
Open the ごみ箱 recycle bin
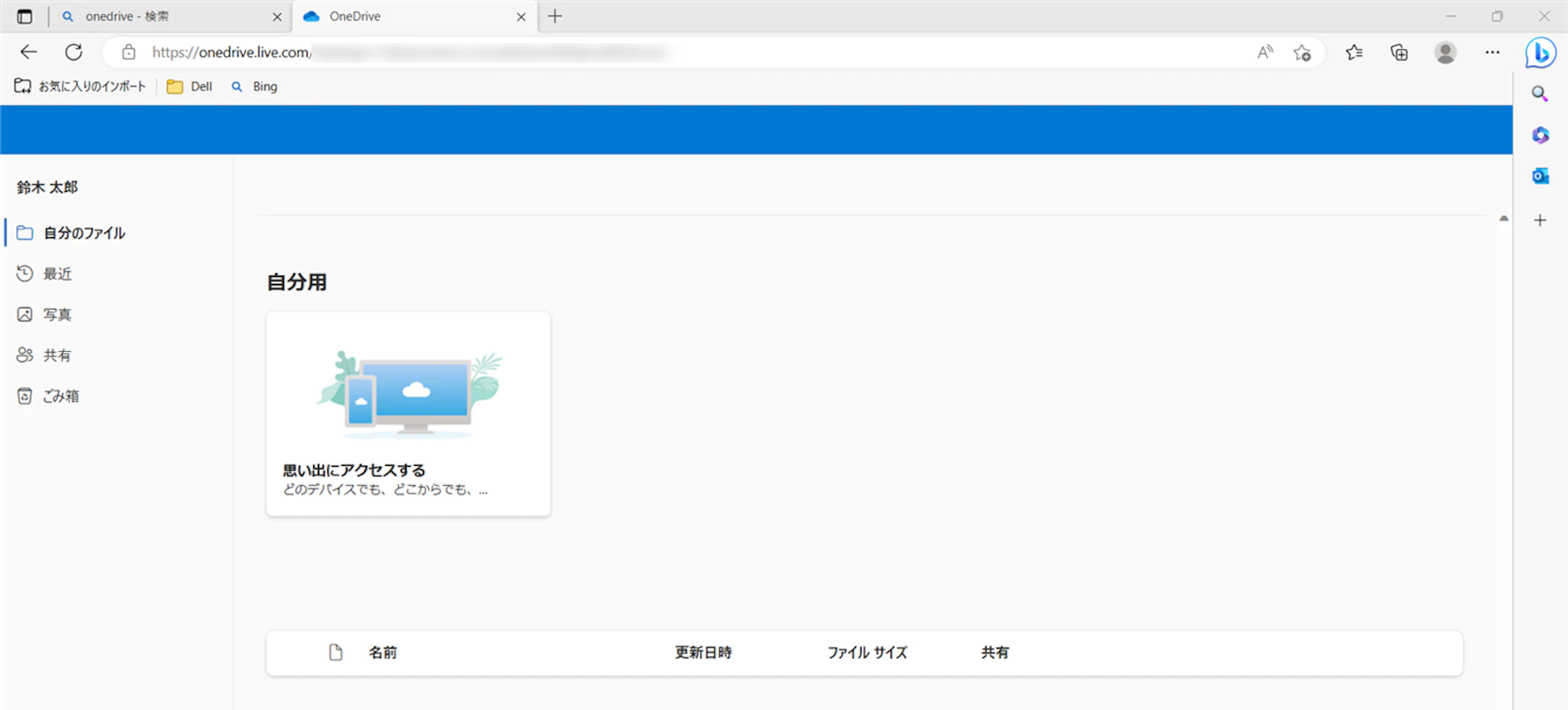click(x=60, y=396)
